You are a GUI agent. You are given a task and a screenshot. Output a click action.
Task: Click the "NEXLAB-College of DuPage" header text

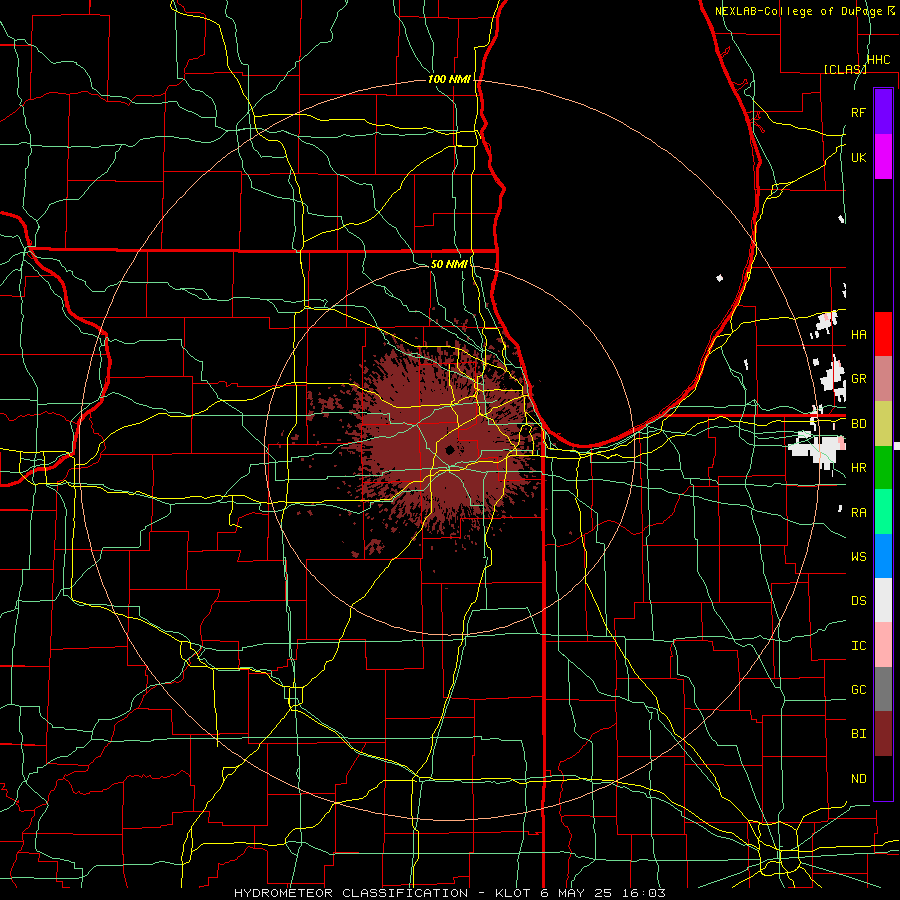pos(800,11)
